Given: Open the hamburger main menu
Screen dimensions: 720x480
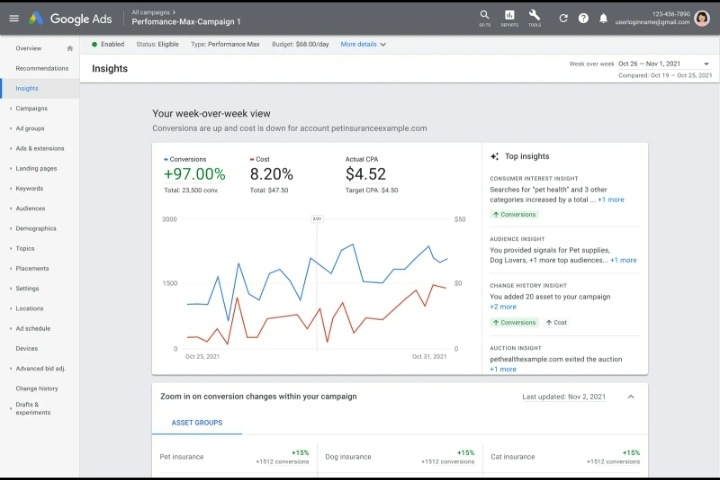Looking at the screenshot, I should 13,18.
